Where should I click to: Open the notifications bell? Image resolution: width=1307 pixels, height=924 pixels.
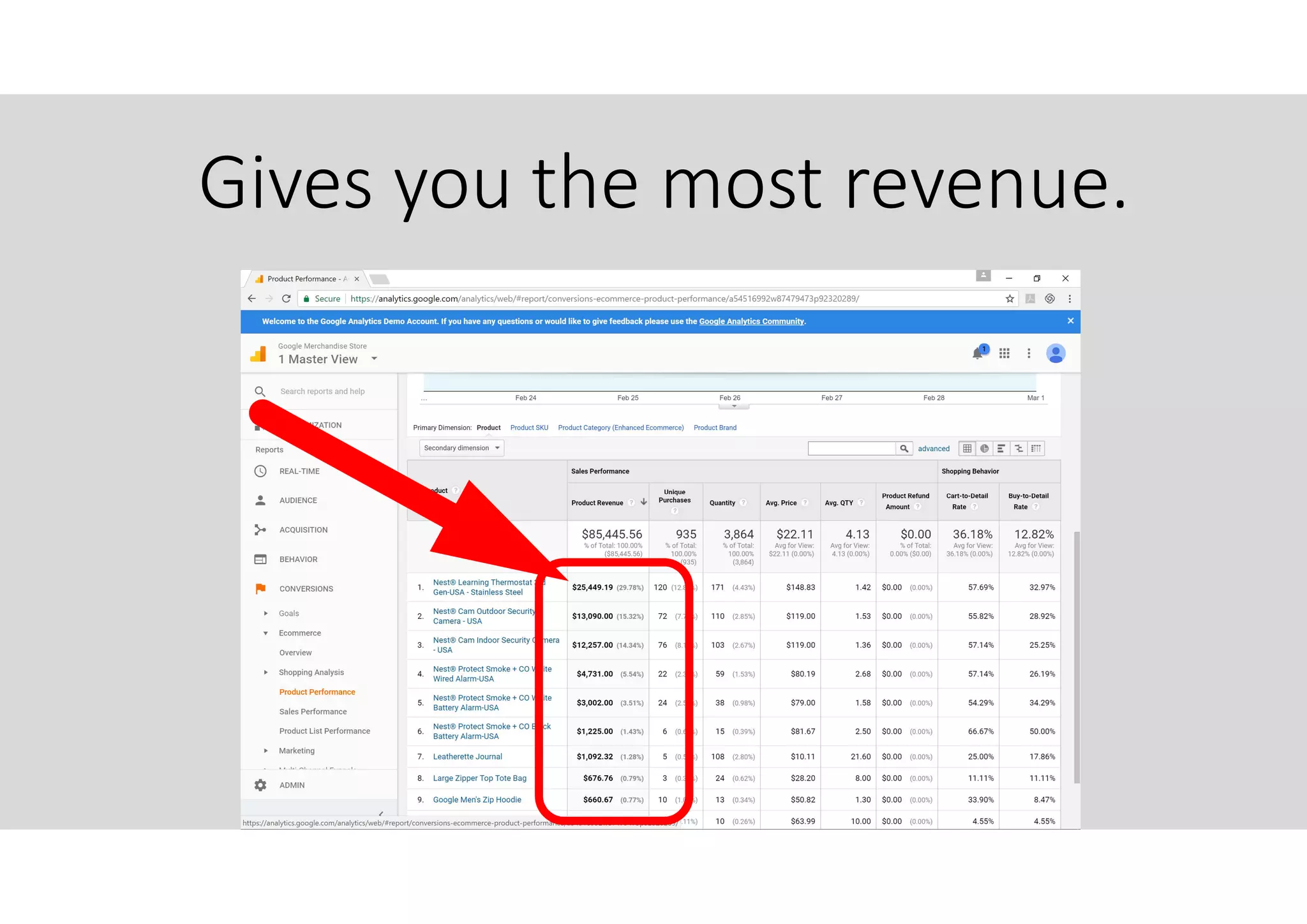[979, 352]
